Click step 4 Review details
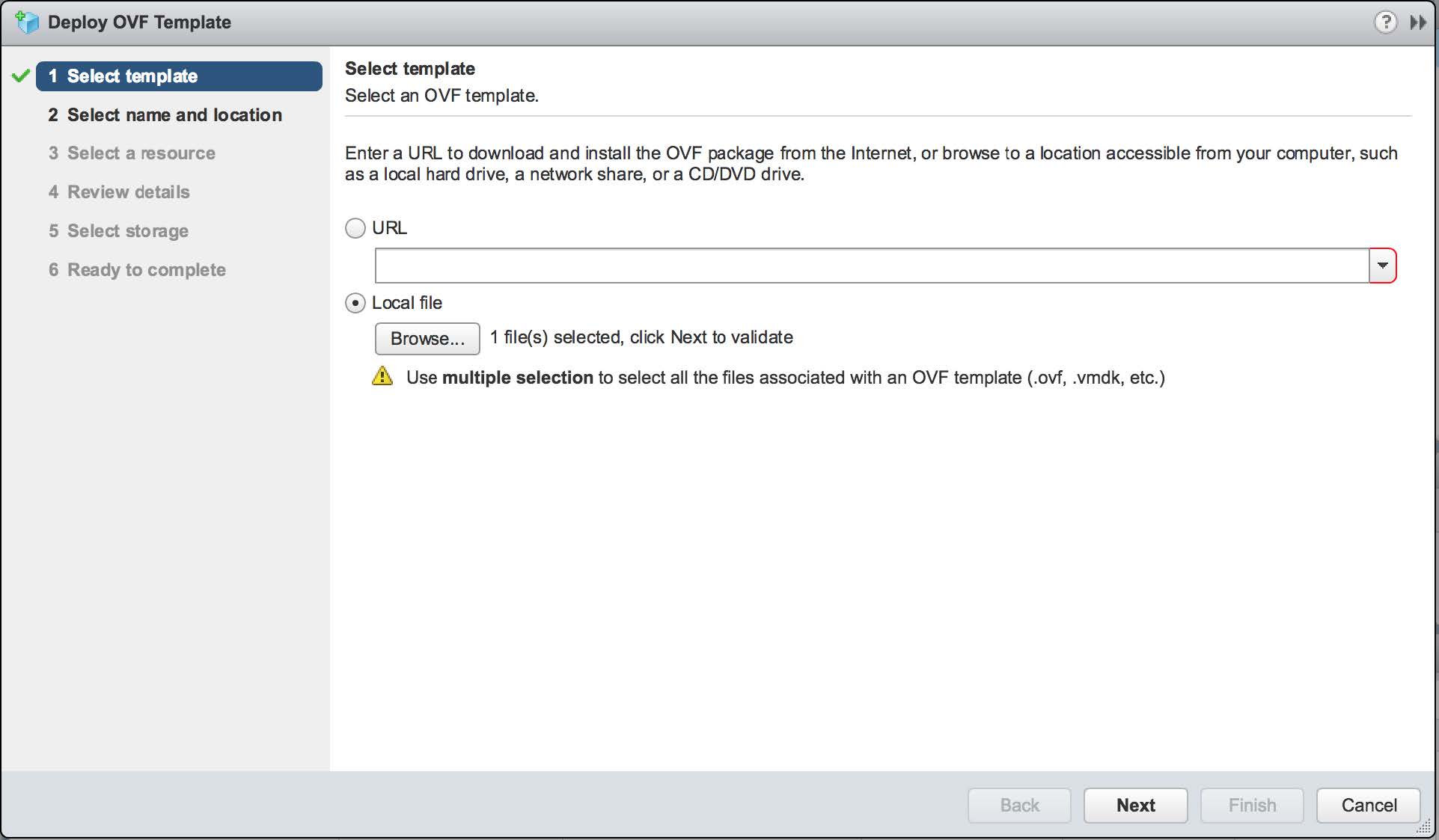This screenshot has height=840, width=1439. [120, 192]
